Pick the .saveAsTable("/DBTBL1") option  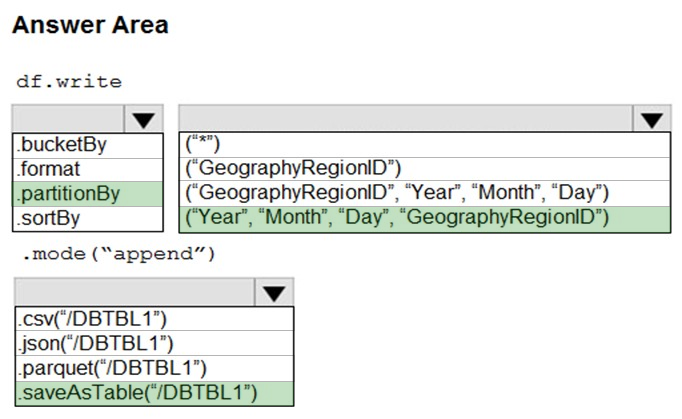pos(154,394)
